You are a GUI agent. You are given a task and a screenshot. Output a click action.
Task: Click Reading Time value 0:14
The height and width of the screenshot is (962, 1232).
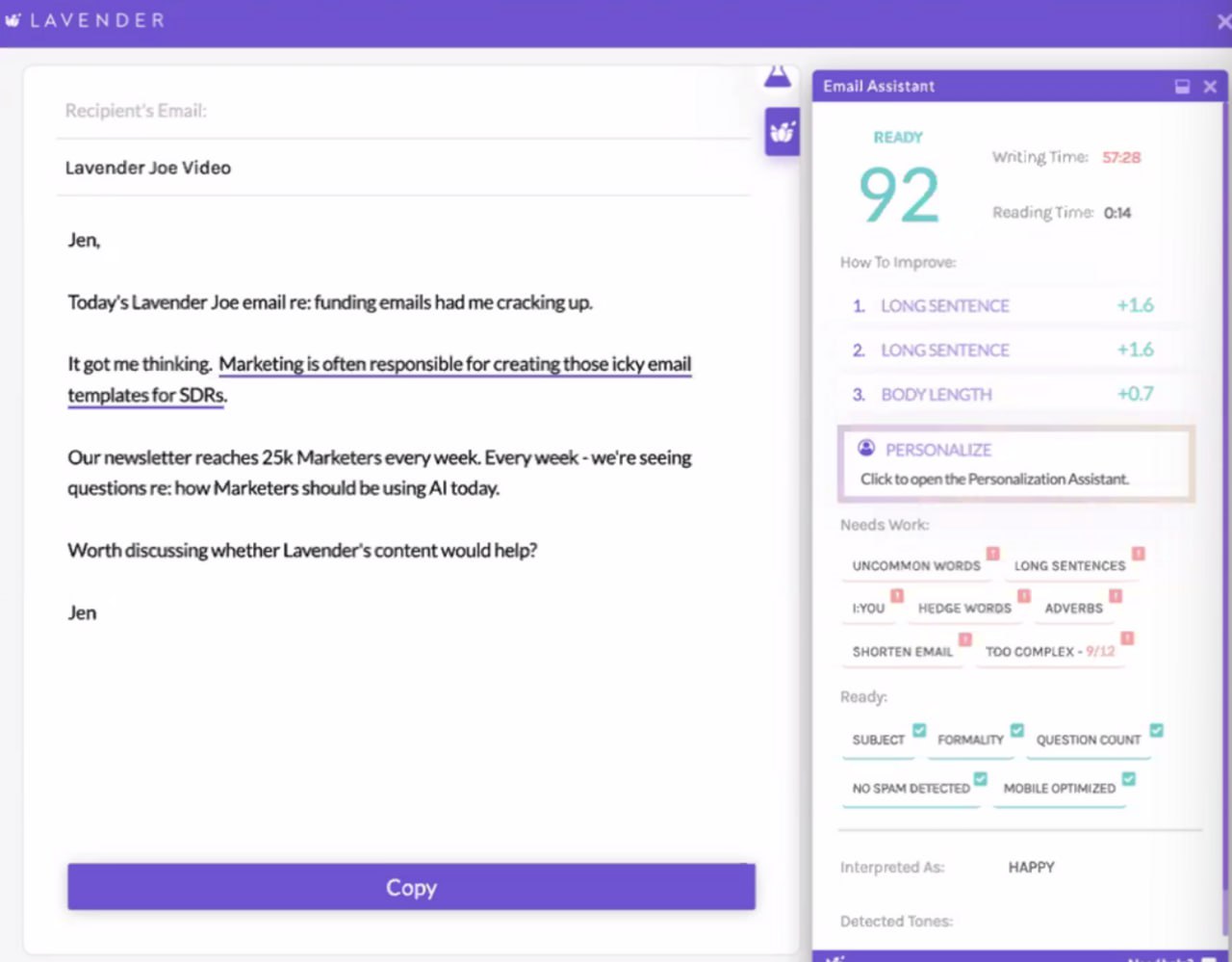tap(1117, 213)
